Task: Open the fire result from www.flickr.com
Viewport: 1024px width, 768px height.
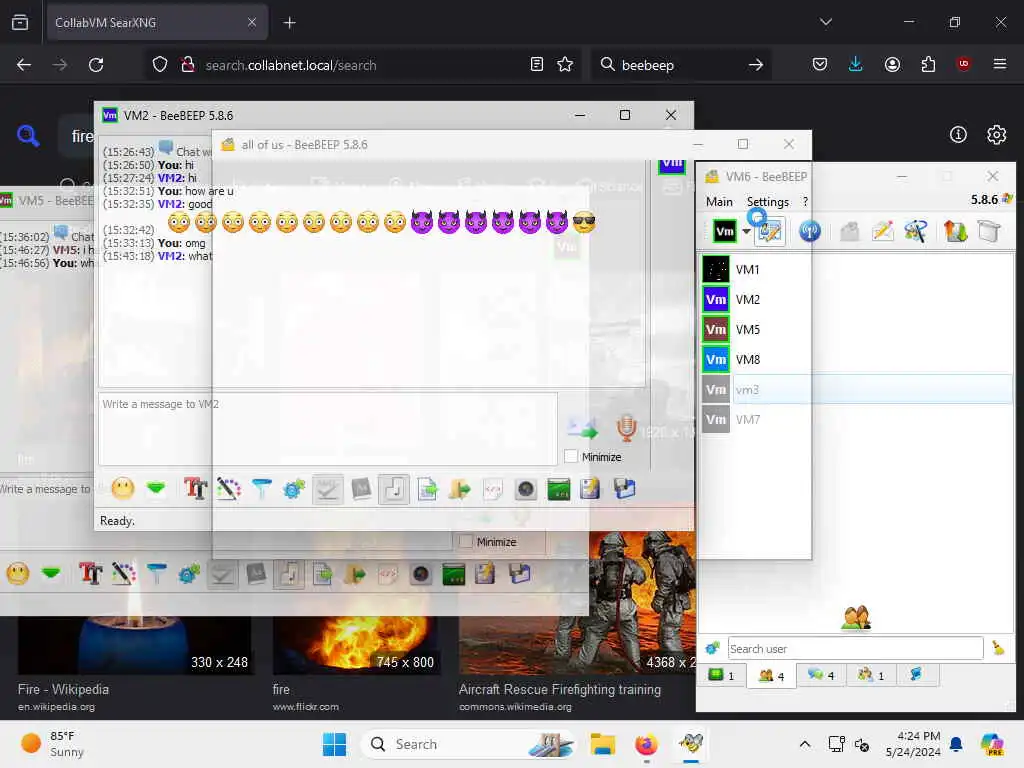Action: pyautogui.click(x=281, y=689)
